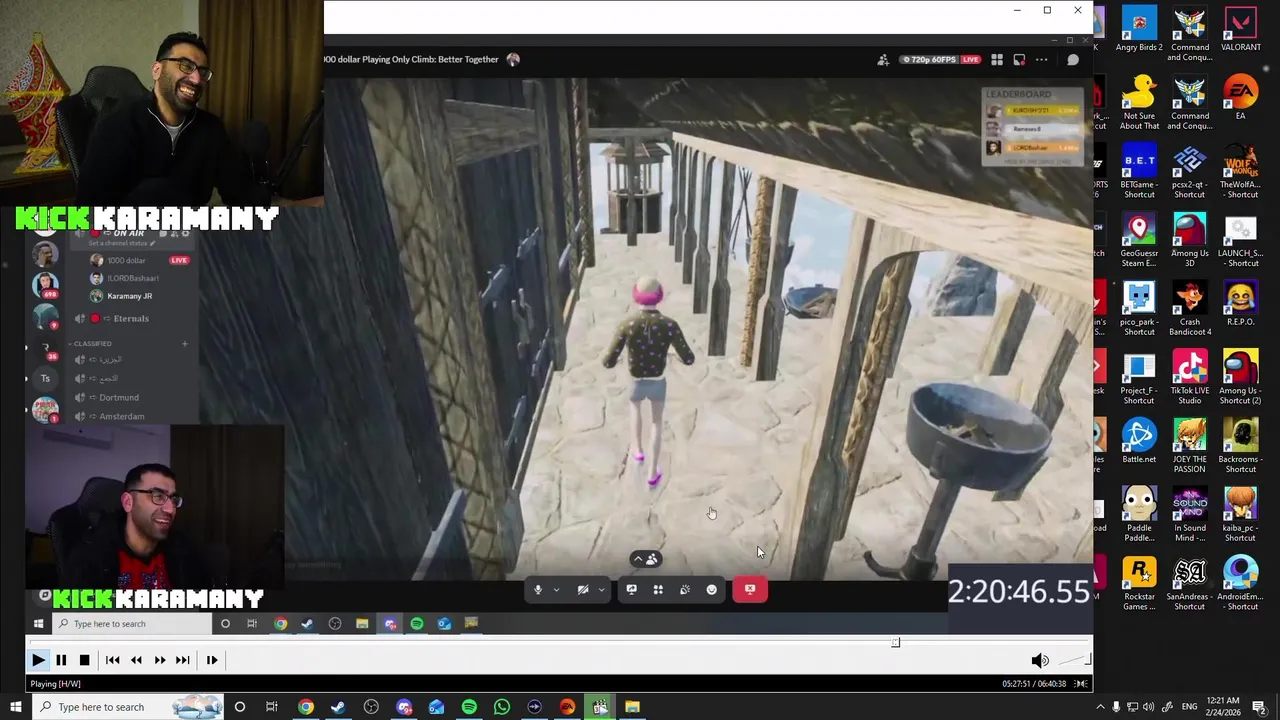Select the Project_F shortcut icon
Viewport: 1280px width, 720px height.
[x=1139, y=378]
